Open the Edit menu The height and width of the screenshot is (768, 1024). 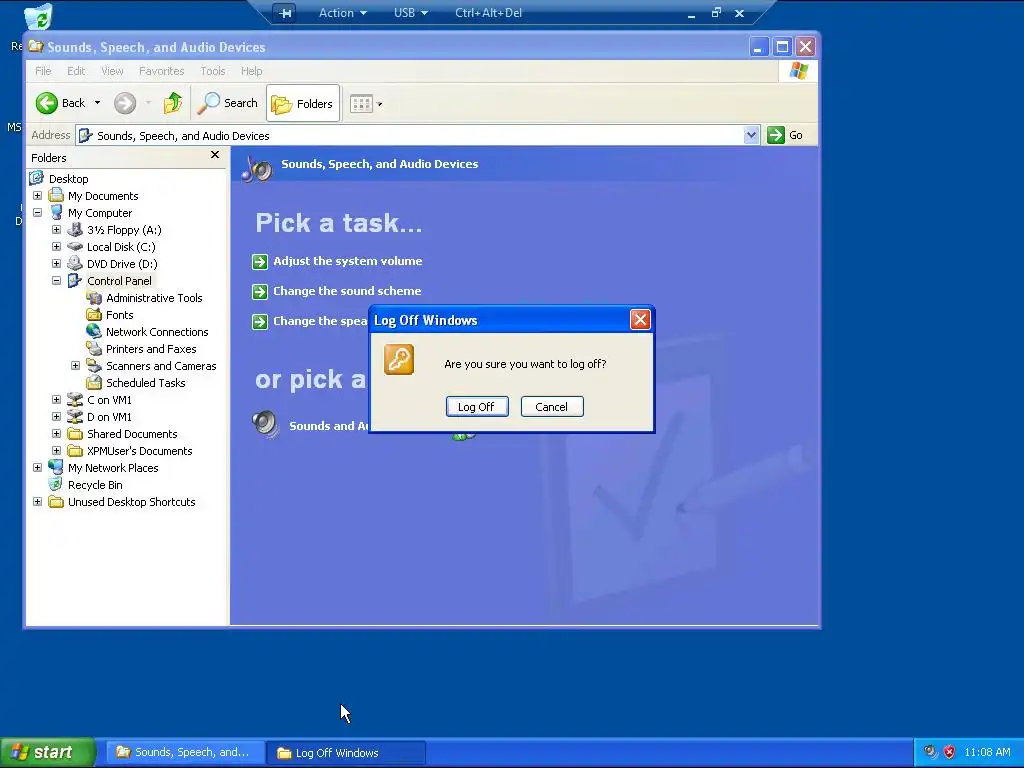click(x=76, y=71)
